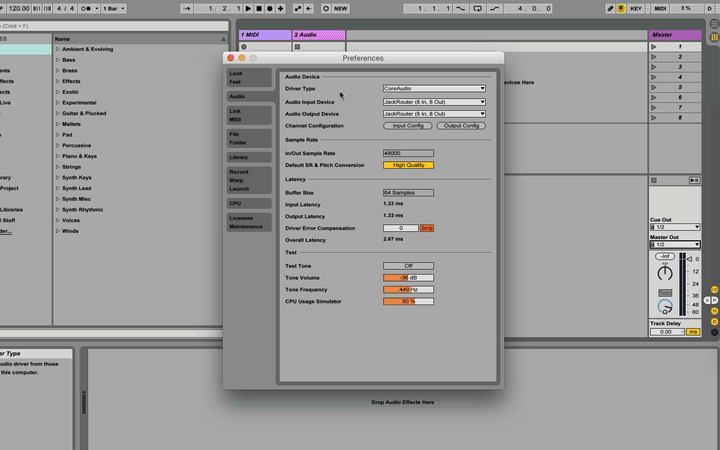Click the 1 MIDI track header
The image size is (720, 450).
[265, 35]
